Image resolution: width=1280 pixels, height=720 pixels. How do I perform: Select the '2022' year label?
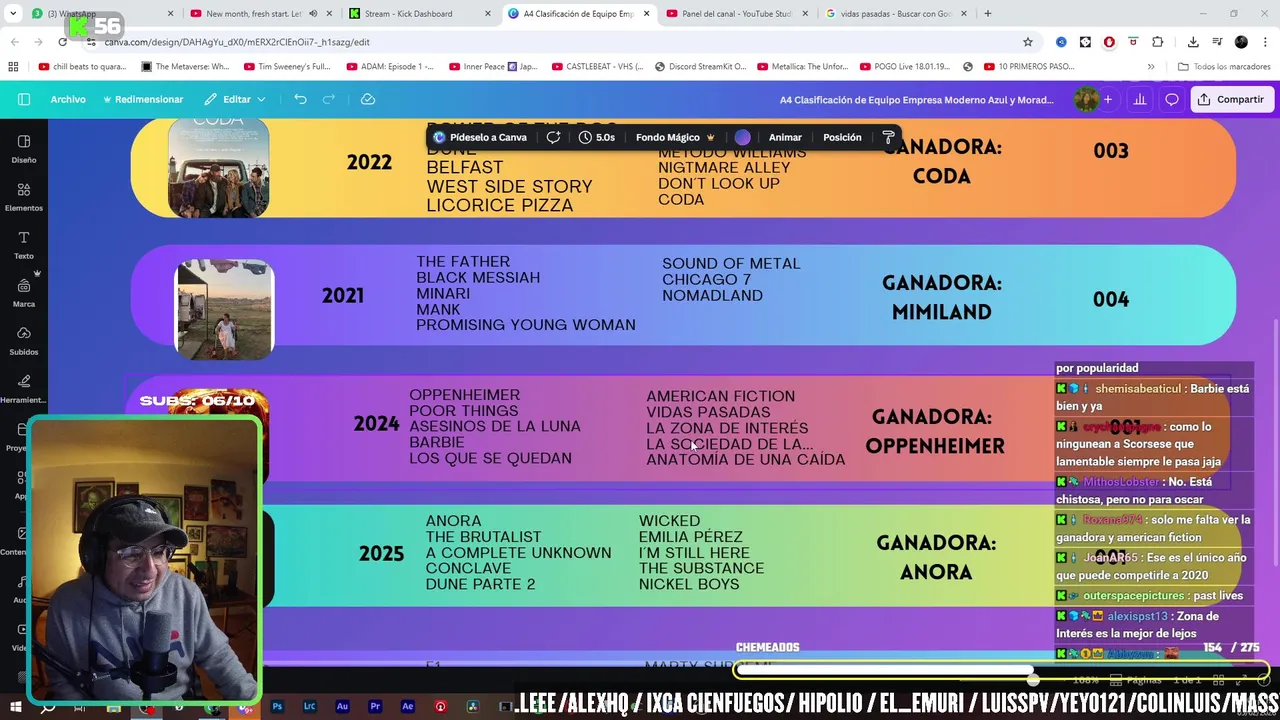tap(369, 163)
